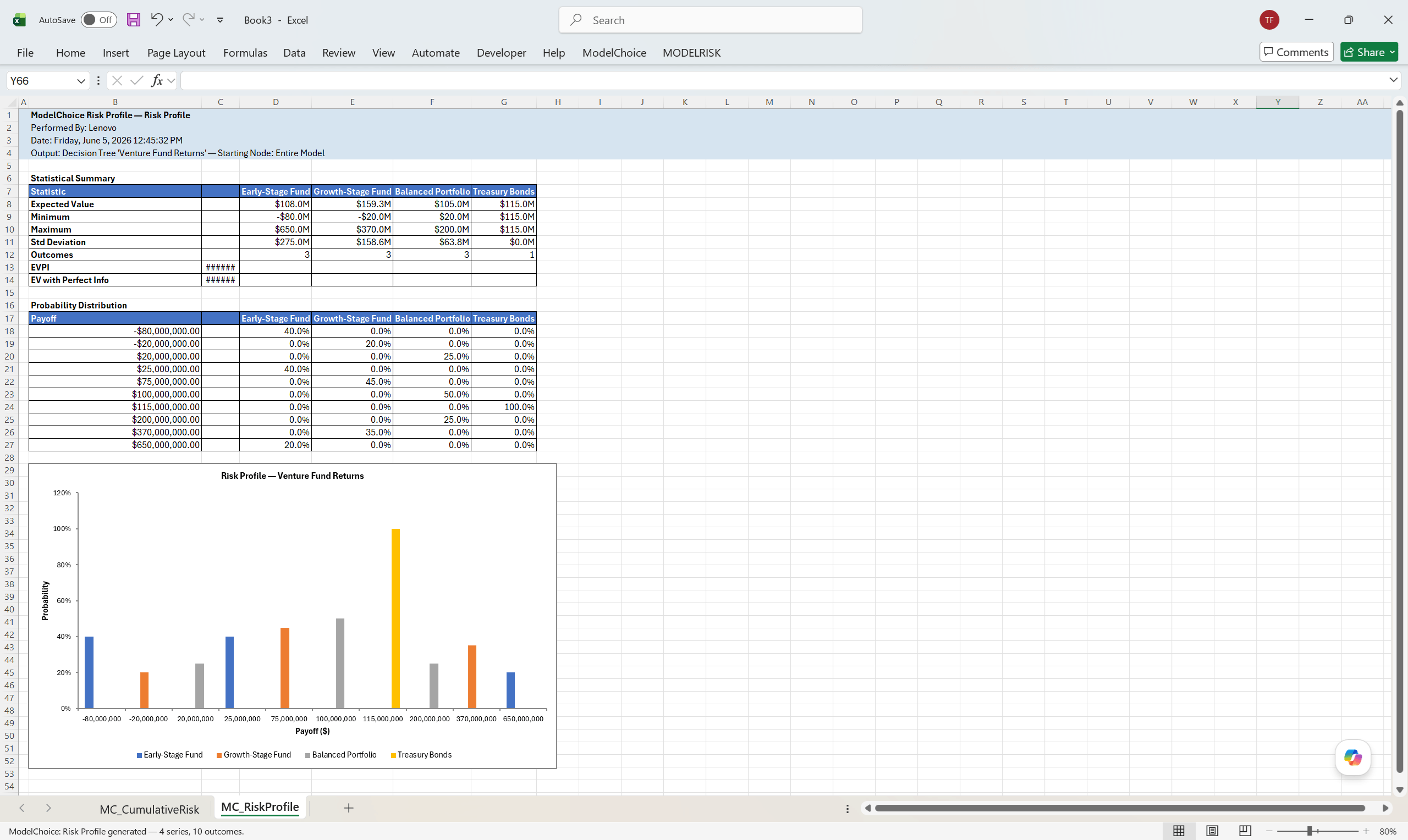
Task: Open the Review tab
Action: (339, 52)
